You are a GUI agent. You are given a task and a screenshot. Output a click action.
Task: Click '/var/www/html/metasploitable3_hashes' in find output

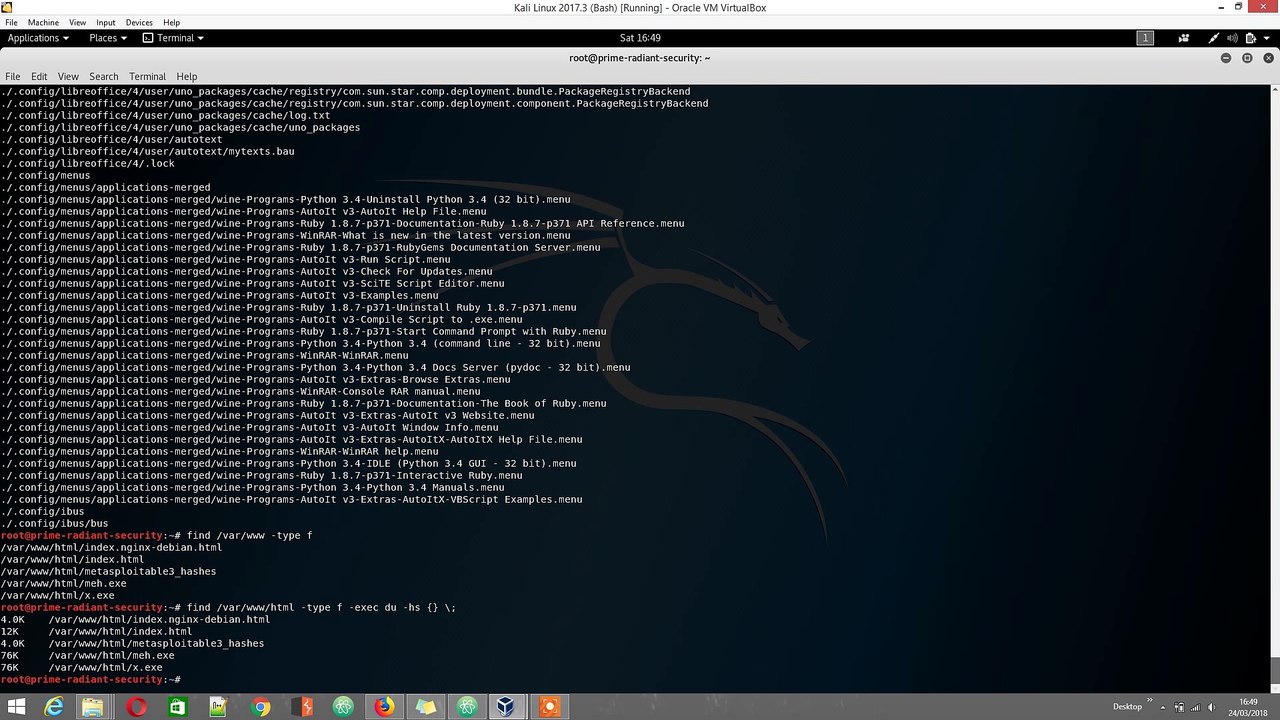coord(108,571)
